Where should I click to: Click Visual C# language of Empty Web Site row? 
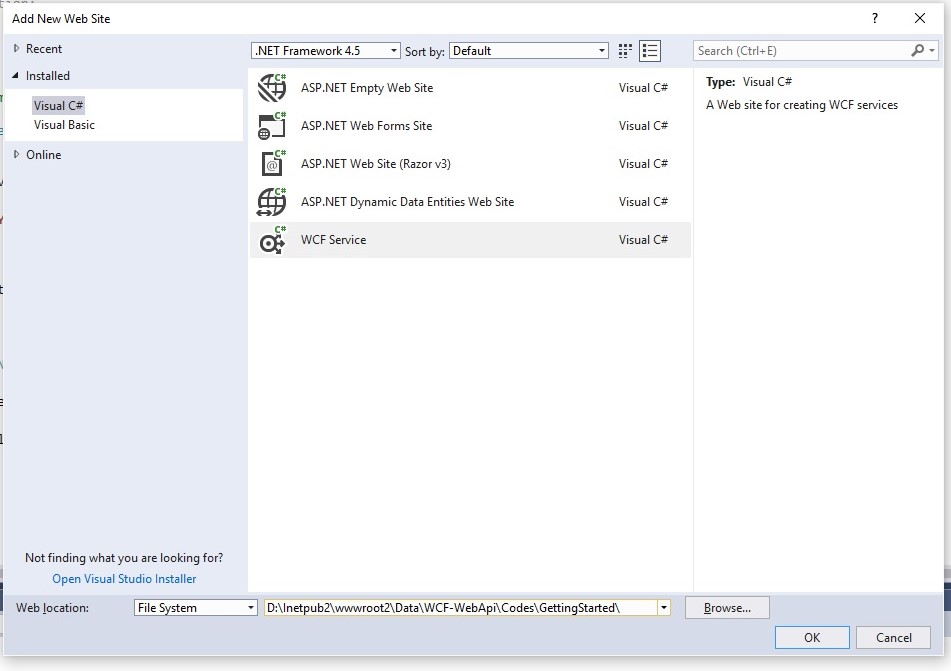coord(643,88)
